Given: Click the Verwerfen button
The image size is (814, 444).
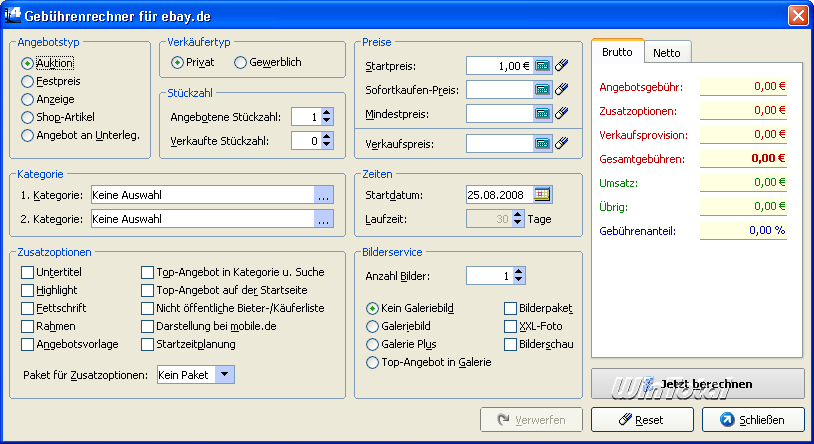Looking at the screenshot, I should 532,420.
